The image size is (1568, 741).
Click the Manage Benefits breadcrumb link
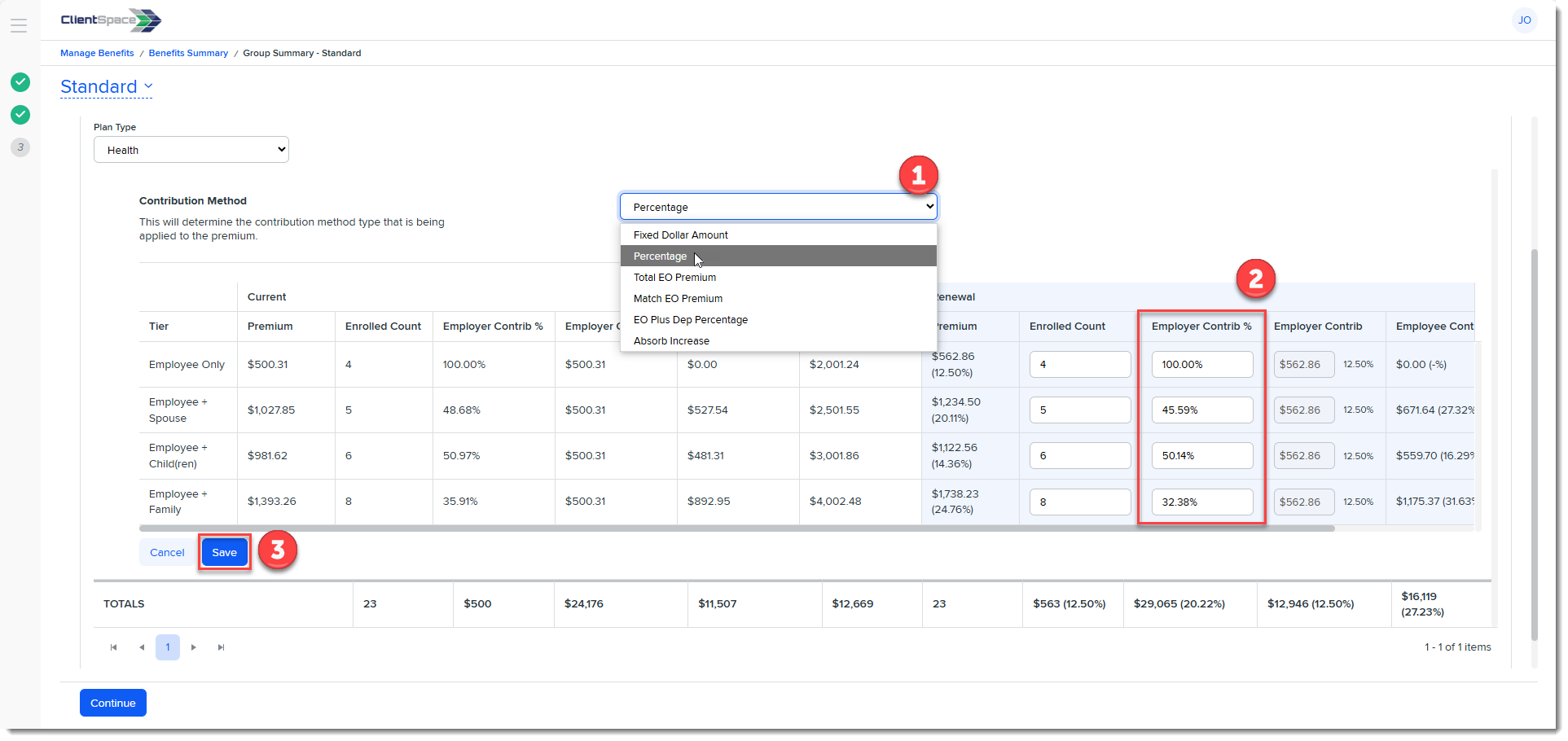pyautogui.click(x=97, y=53)
